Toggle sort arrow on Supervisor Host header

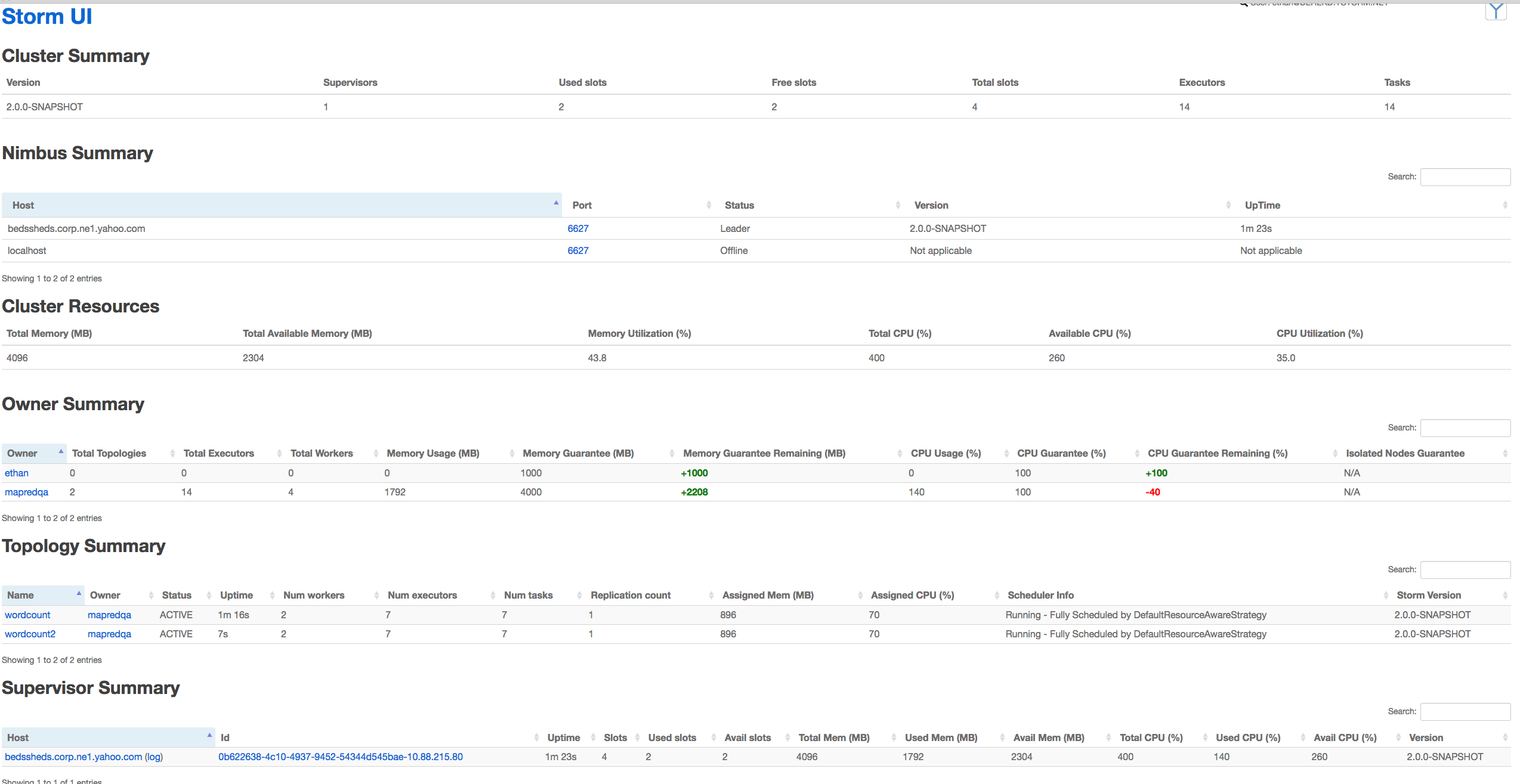click(209, 736)
